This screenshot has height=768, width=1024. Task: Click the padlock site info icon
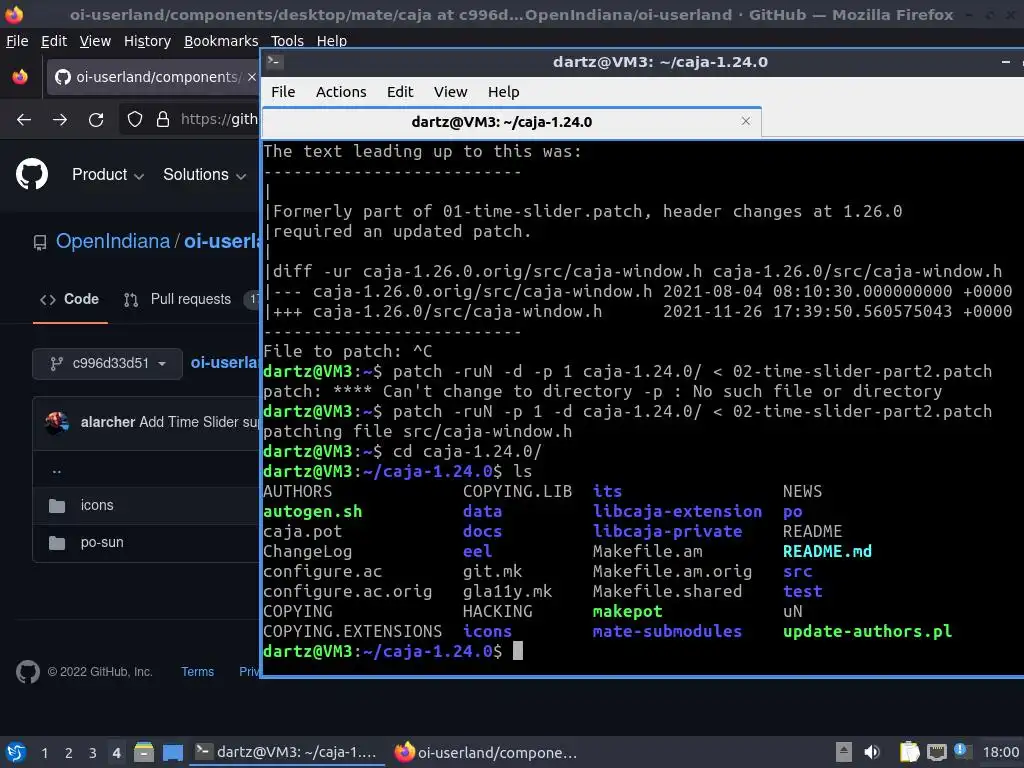click(x=163, y=120)
